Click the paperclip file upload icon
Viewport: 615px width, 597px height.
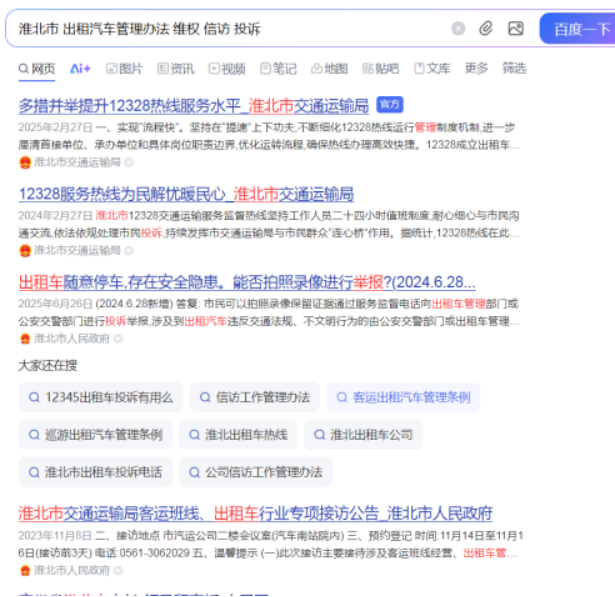(x=486, y=29)
